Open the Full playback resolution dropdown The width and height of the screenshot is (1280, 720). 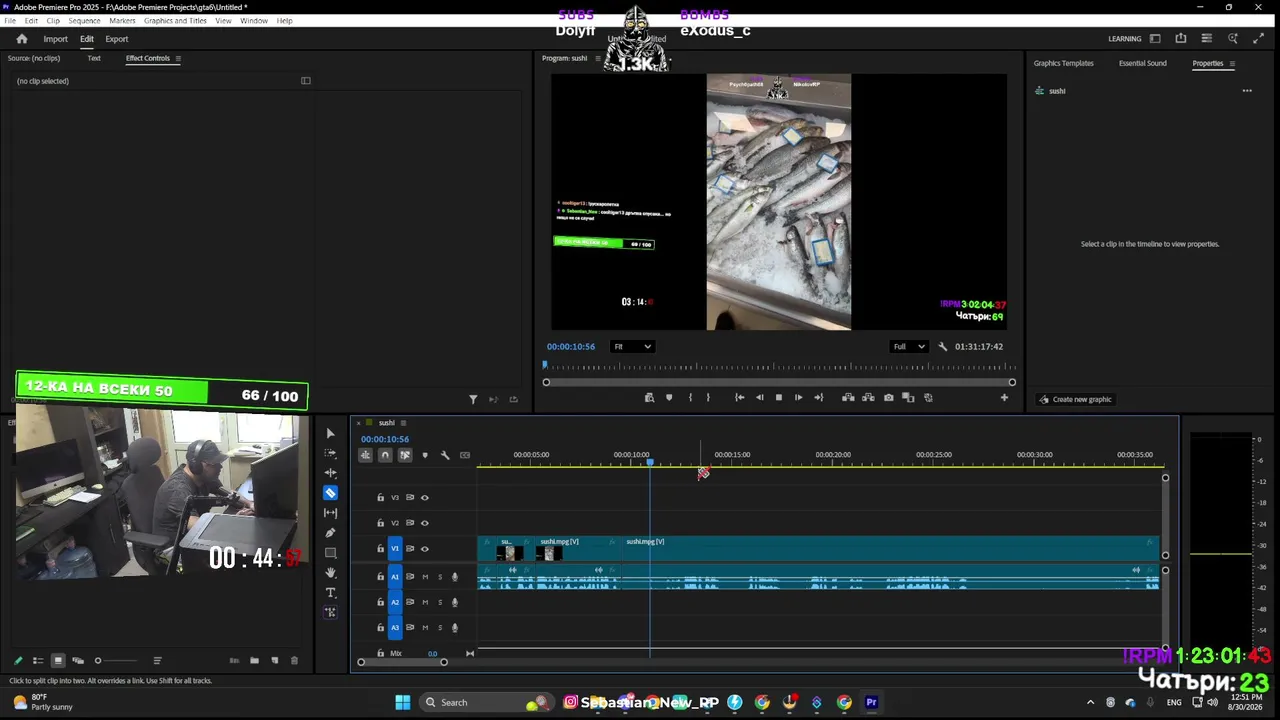[908, 347]
